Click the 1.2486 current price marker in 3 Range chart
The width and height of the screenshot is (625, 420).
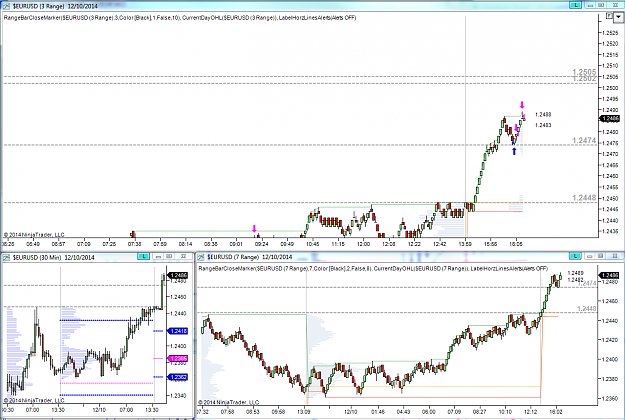610,119
